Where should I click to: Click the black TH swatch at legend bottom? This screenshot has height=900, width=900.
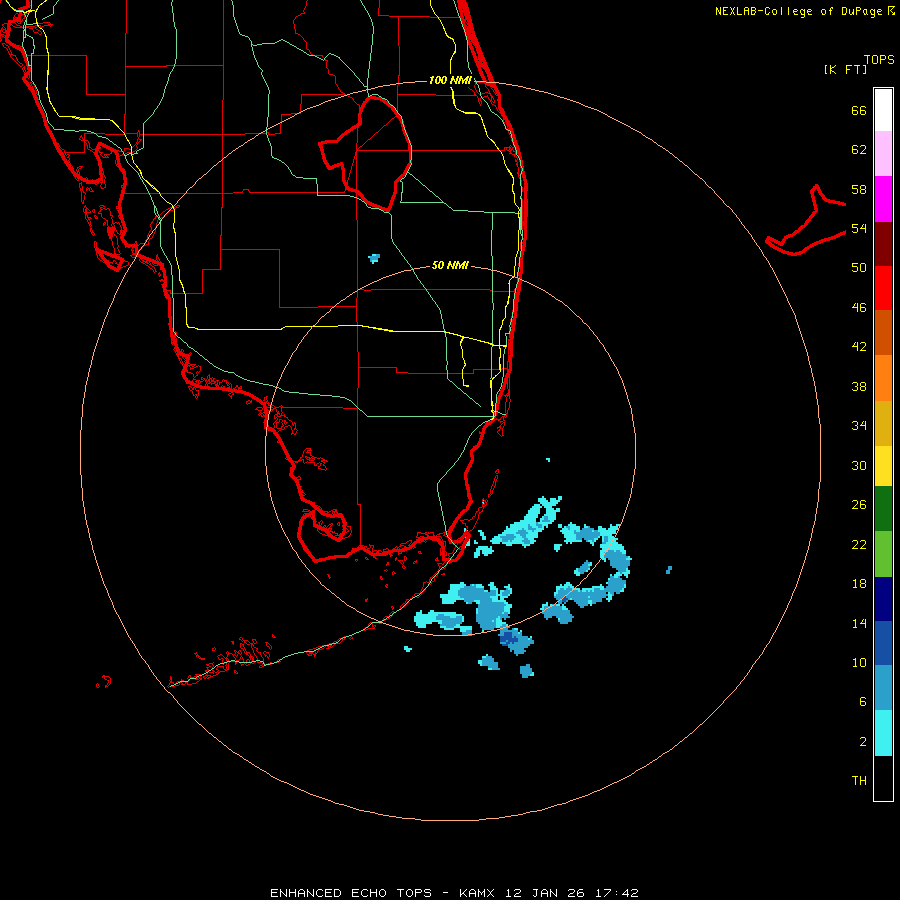(883, 778)
